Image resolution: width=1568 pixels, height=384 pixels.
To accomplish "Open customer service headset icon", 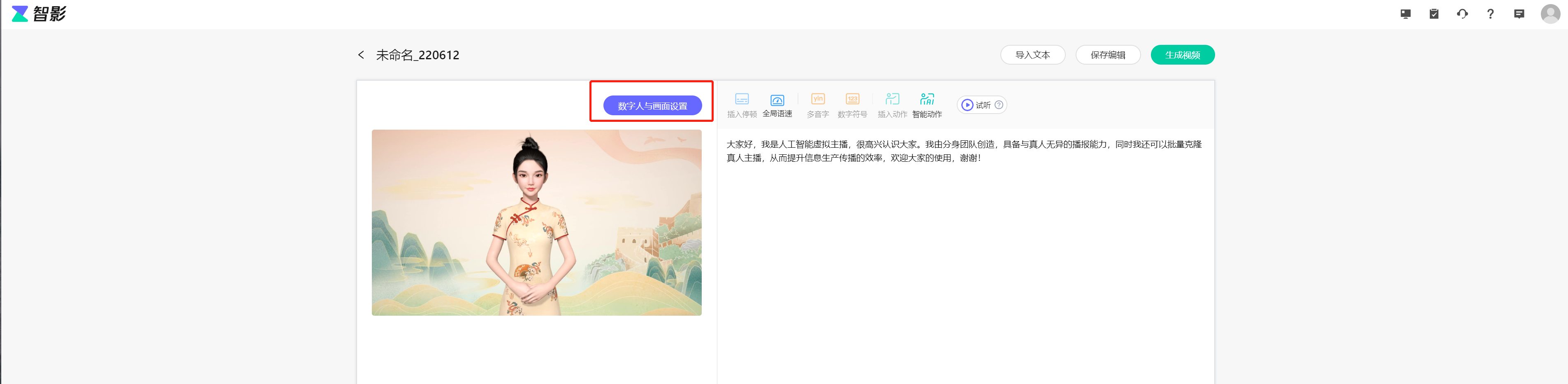I will pos(1462,14).
